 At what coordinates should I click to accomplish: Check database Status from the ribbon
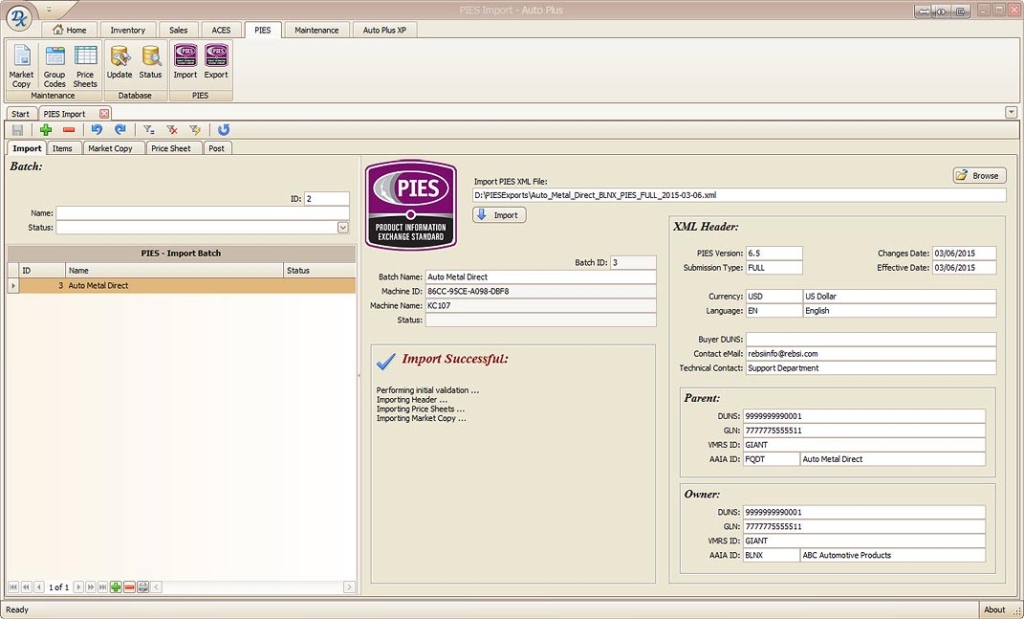coord(150,63)
